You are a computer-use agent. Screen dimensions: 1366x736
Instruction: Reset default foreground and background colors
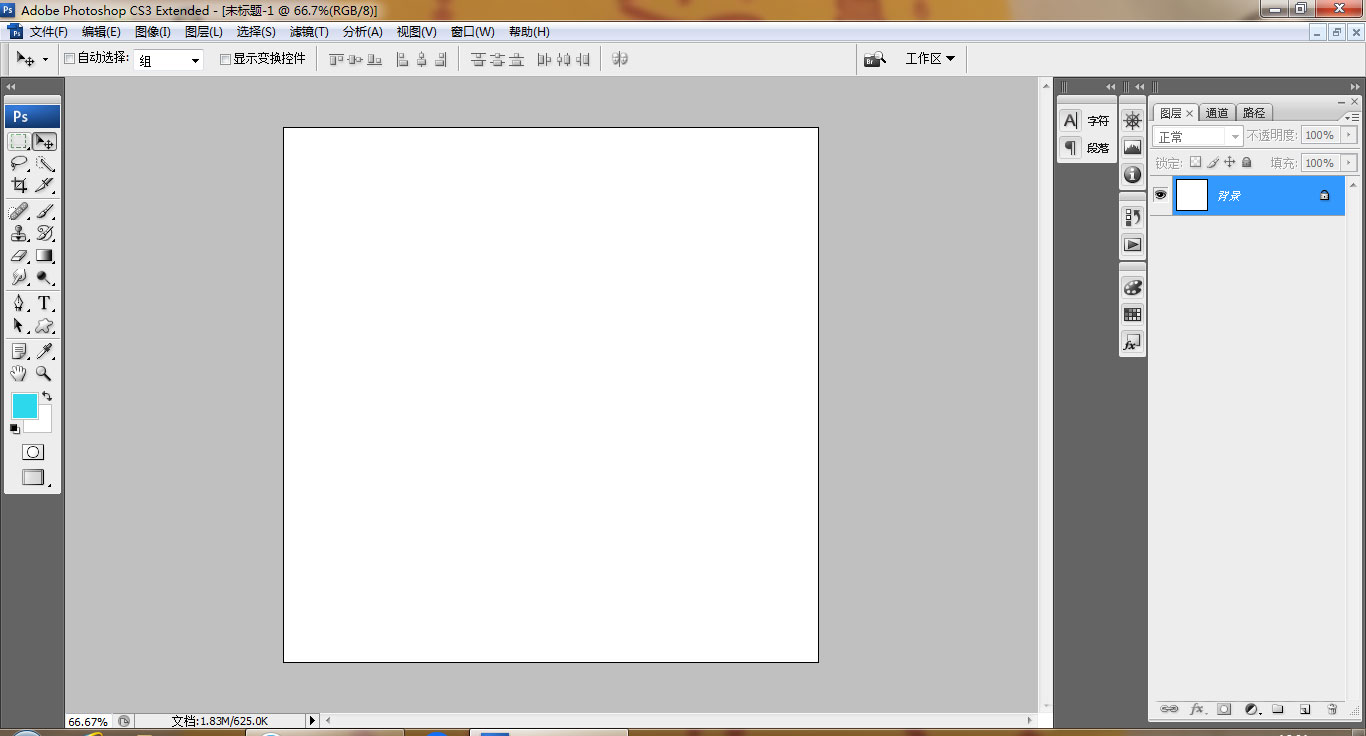pos(15,428)
